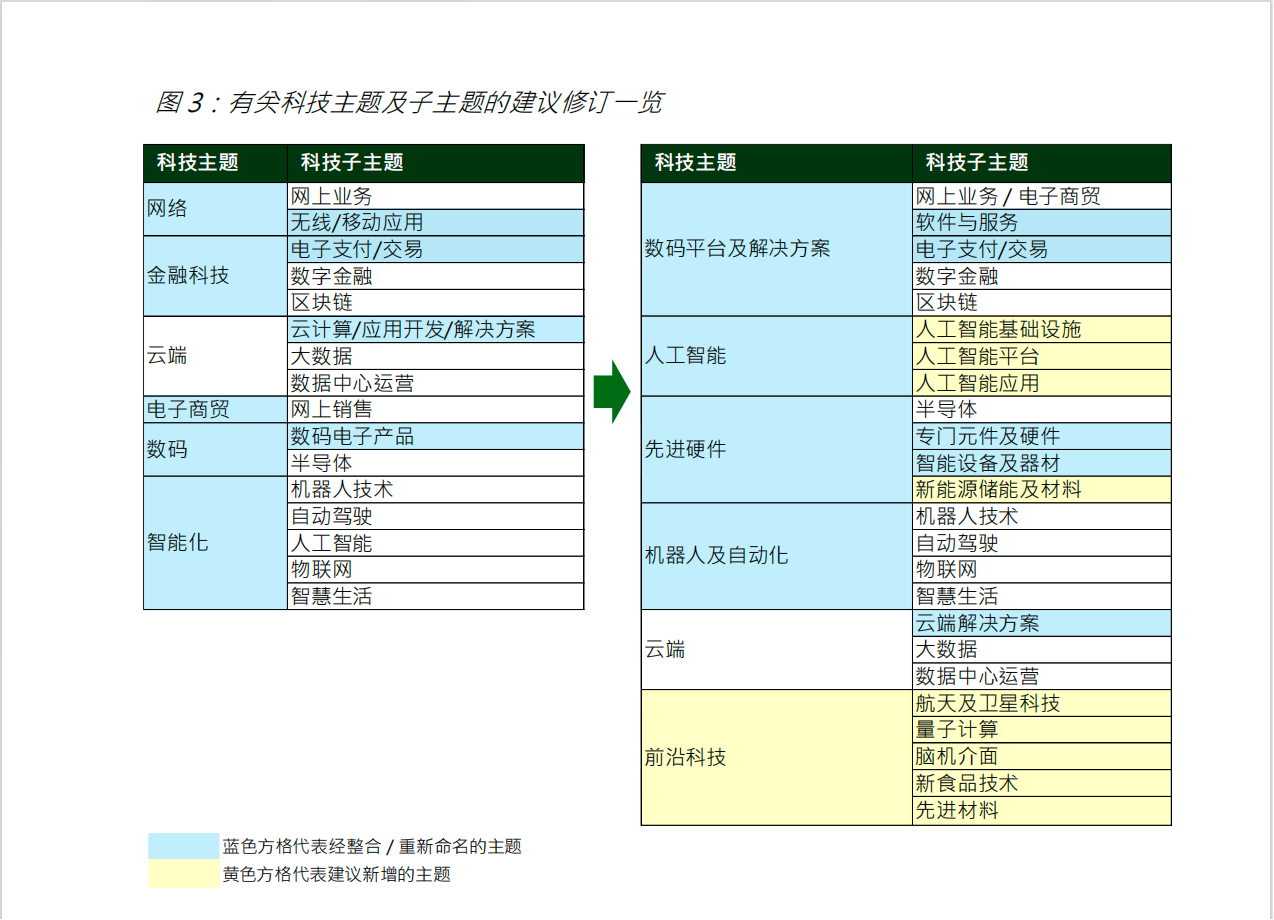Click the 前沿科技 theme cell
The height and width of the screenshot is (920, 1274).
pos(777,757)
